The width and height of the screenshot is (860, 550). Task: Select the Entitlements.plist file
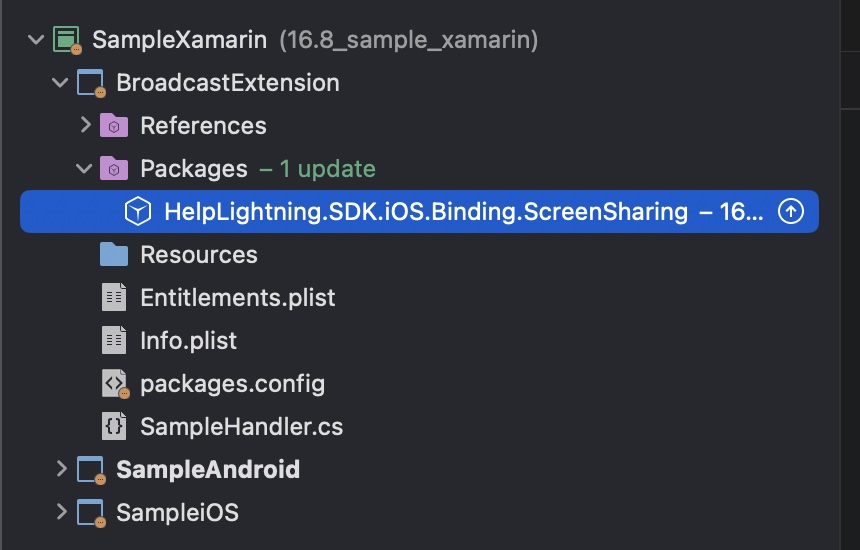[237, 298]
